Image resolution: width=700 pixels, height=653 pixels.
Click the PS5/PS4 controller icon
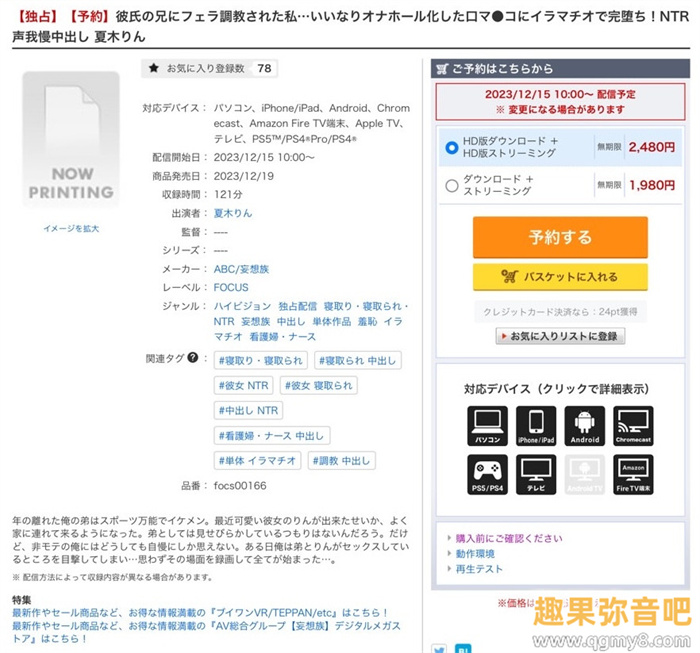(x=487, y=475)
